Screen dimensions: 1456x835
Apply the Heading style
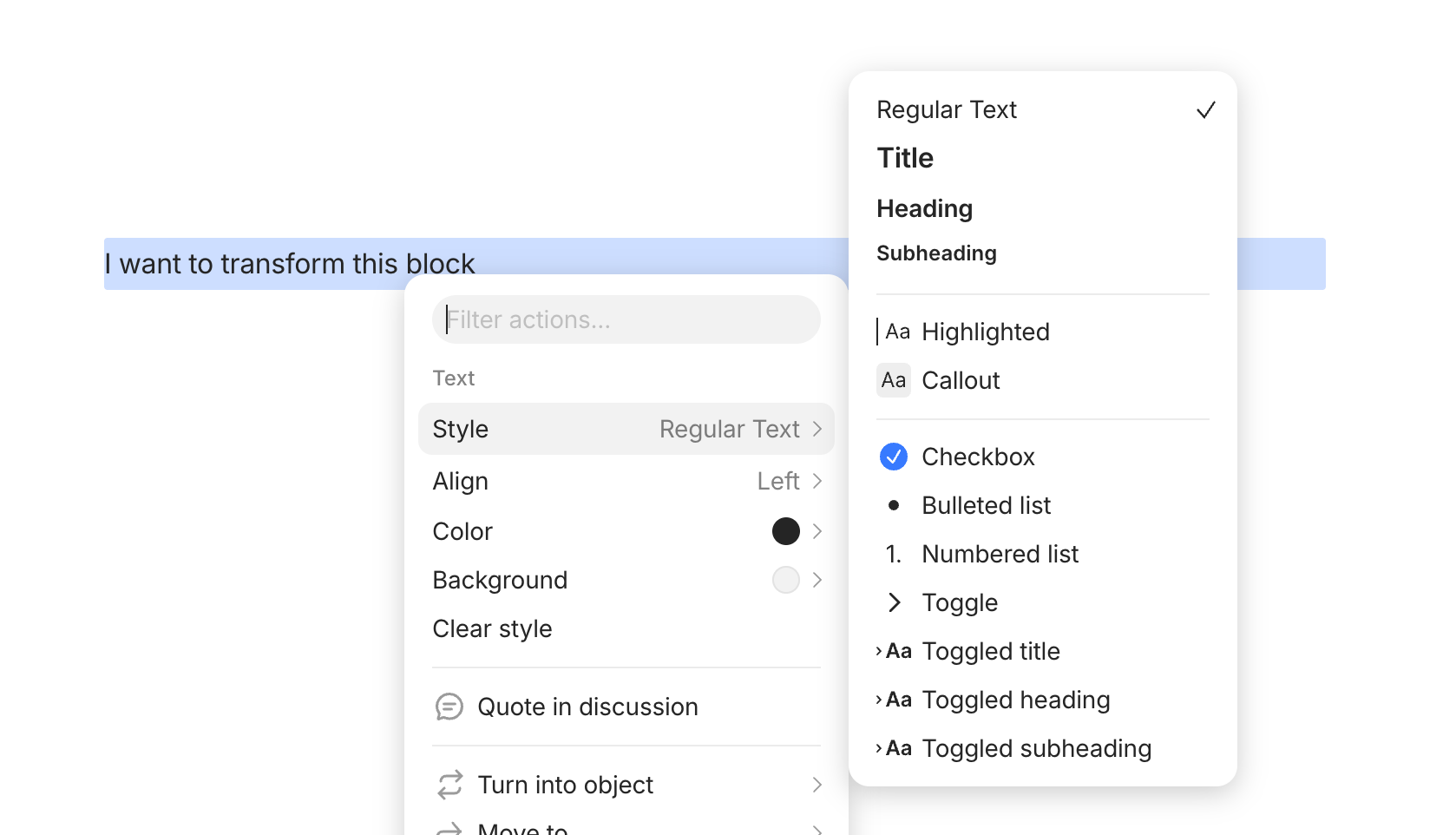point(1043,208)
